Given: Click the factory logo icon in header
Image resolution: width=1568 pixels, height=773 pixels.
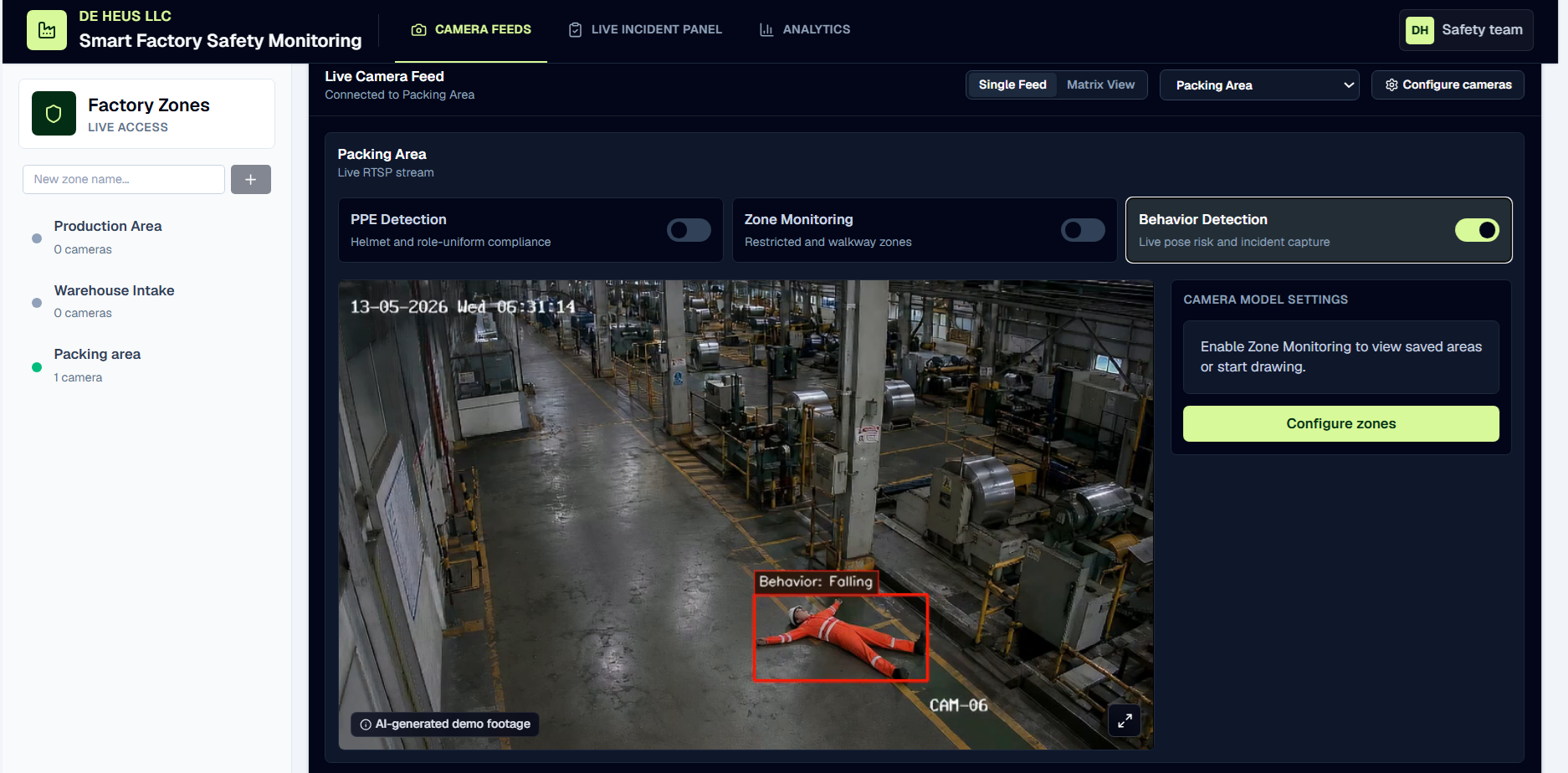Looking at the screenshot, I should (x=47, y=30).
